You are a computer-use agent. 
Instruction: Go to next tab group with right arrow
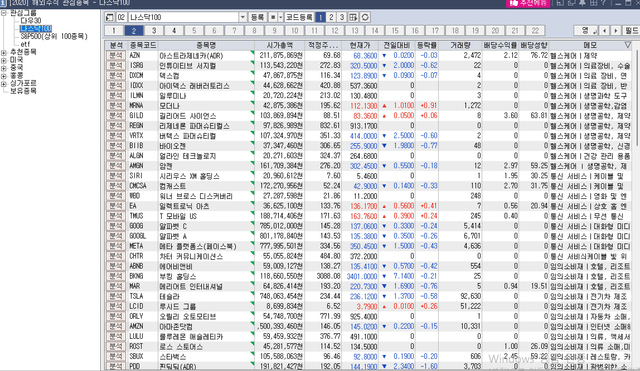[x=616, y=31]
